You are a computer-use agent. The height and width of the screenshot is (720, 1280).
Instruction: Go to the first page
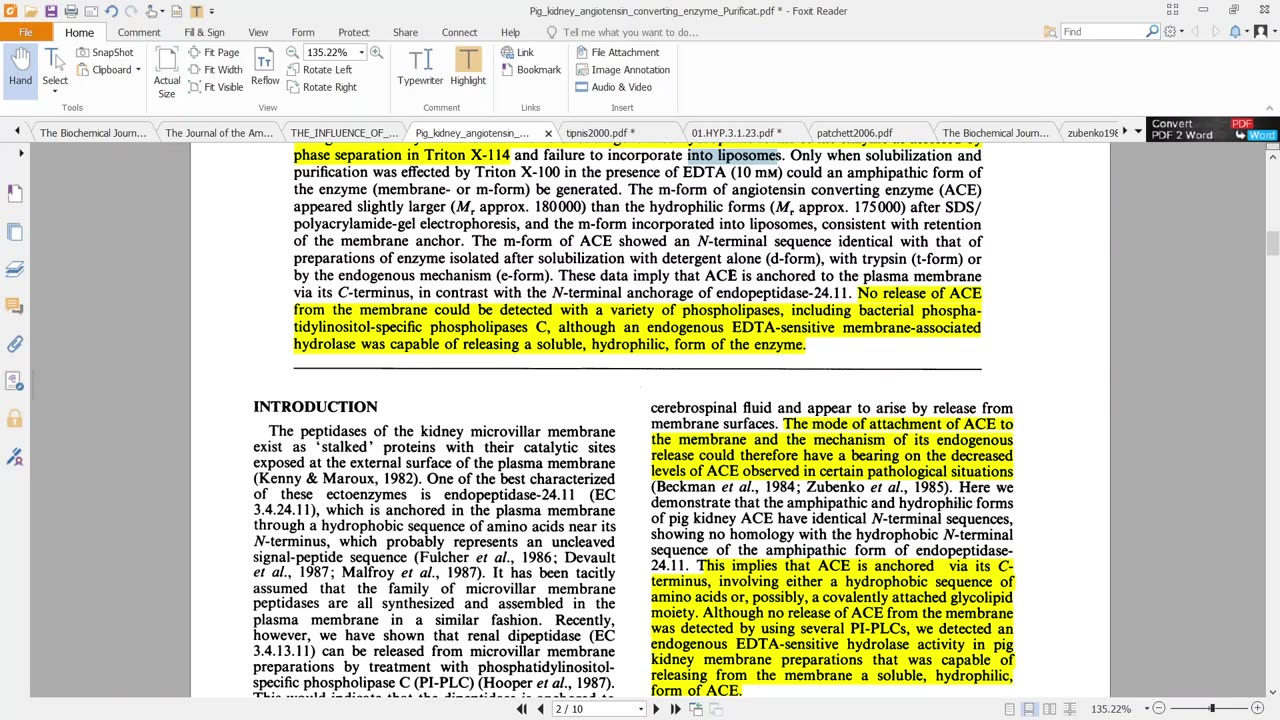(521, 709)
